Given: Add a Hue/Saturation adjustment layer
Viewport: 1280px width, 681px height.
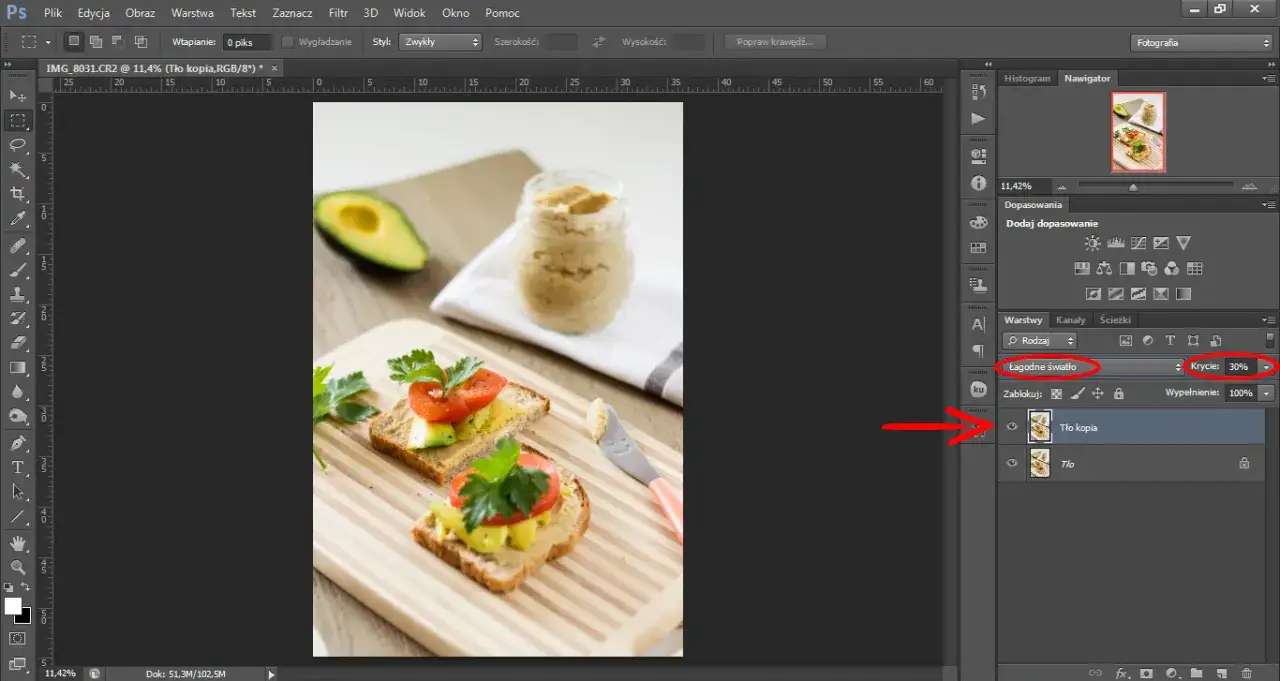Looking at the screenshot, I should click(x=1082, y=268).
